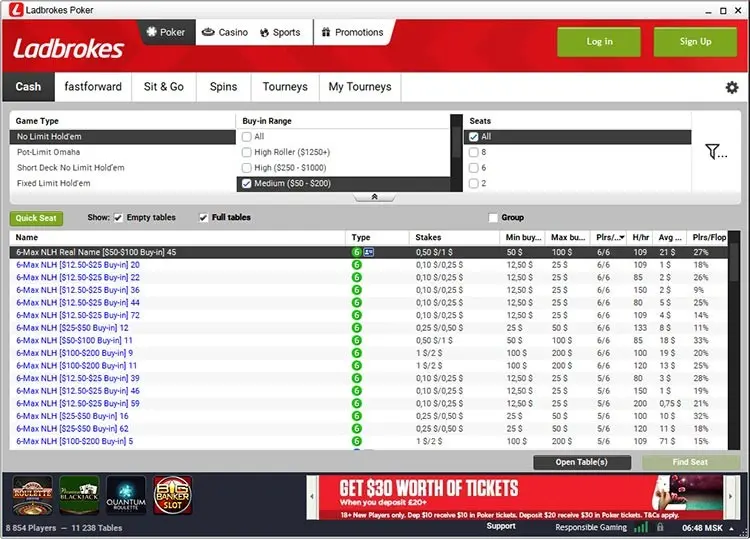Enable the Group checkbox
The height and width of the screenshot is (539, 750).
click(x=493, y=217)
